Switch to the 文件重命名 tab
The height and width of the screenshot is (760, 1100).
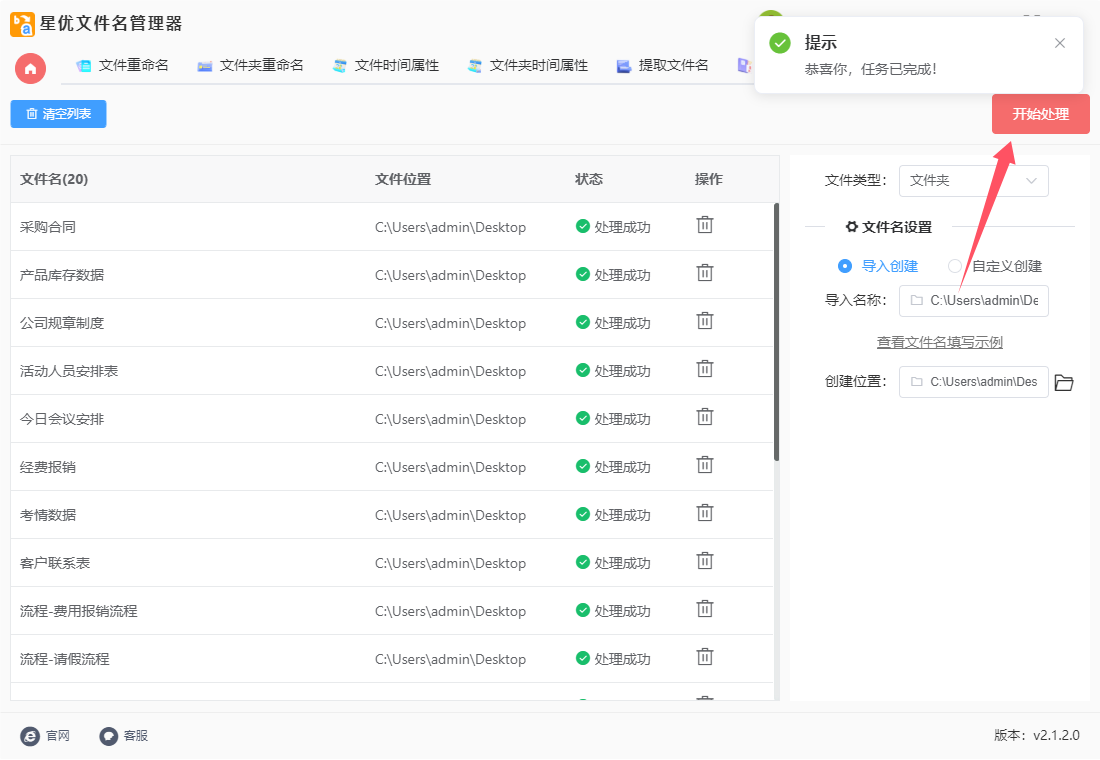pos(123,65)
